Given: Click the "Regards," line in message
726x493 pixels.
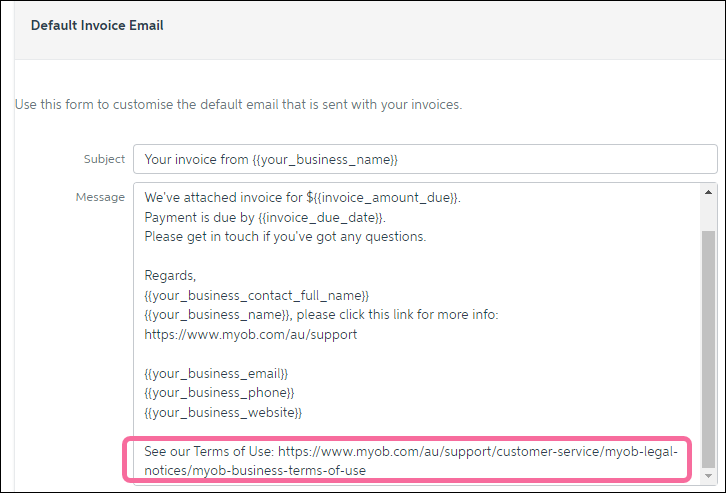Looking at the screenshot, I should click(170, 275).
